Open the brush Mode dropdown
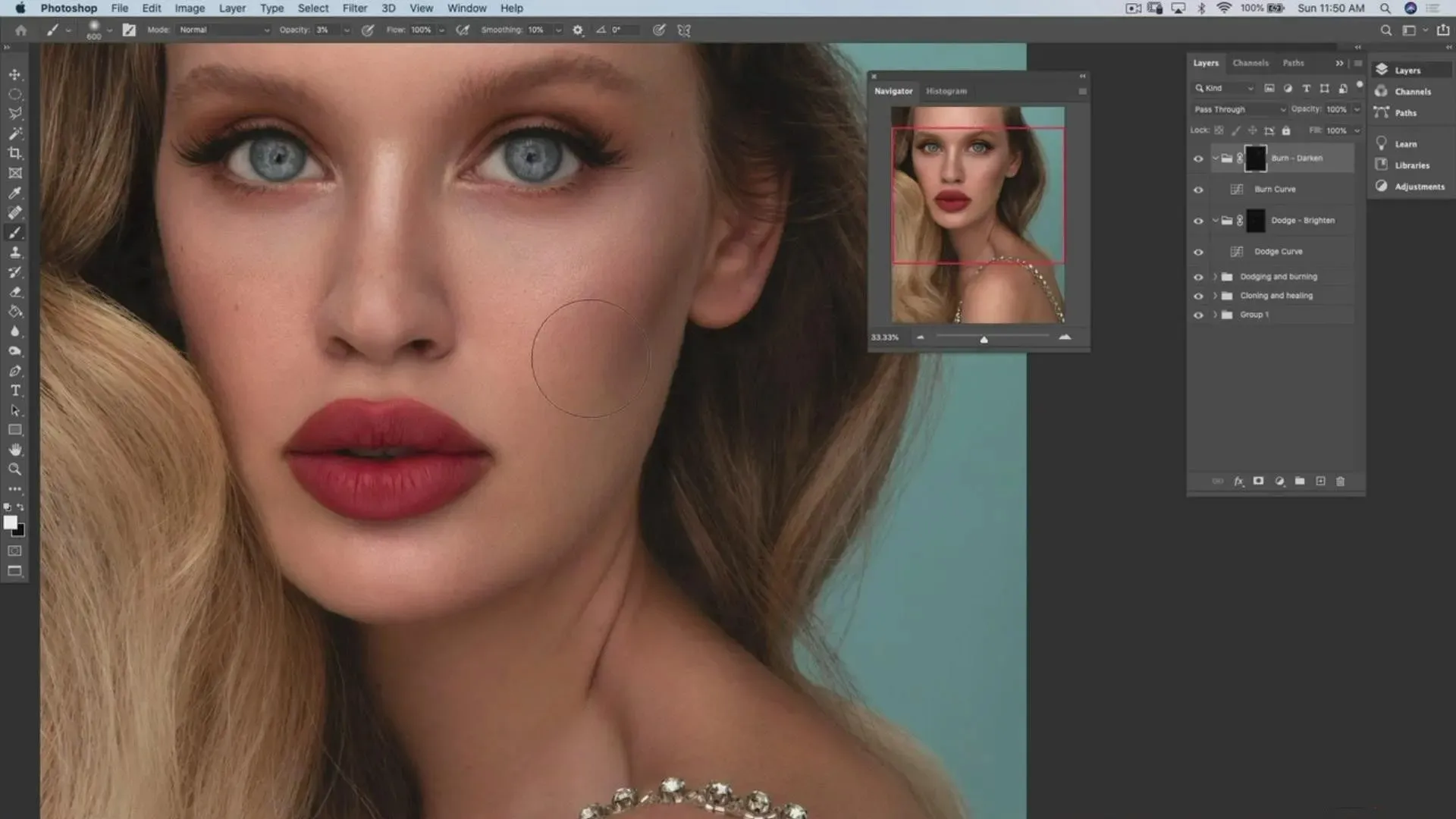 click(224, 30)
